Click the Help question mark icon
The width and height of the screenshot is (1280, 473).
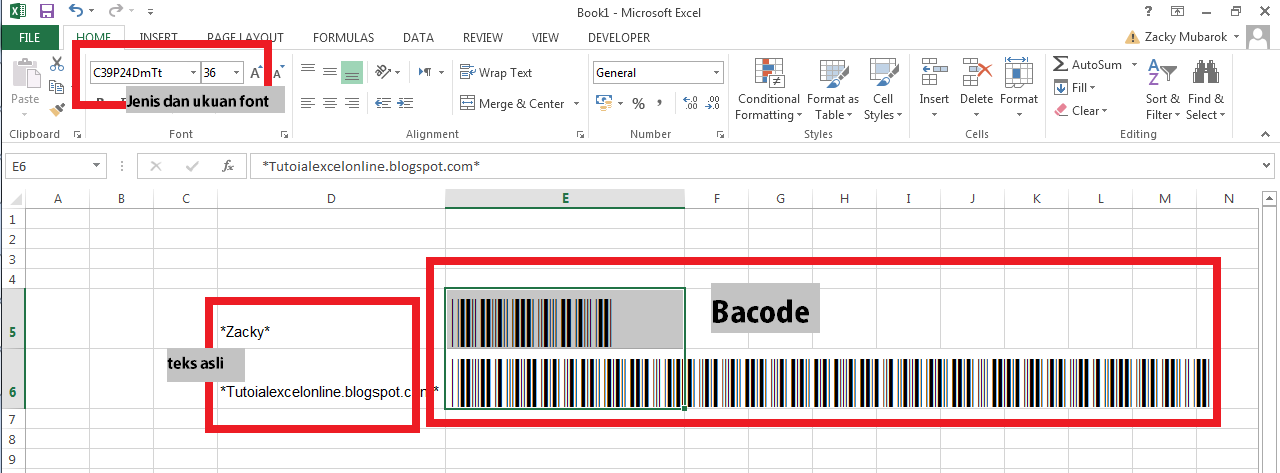coord(1147,11)
